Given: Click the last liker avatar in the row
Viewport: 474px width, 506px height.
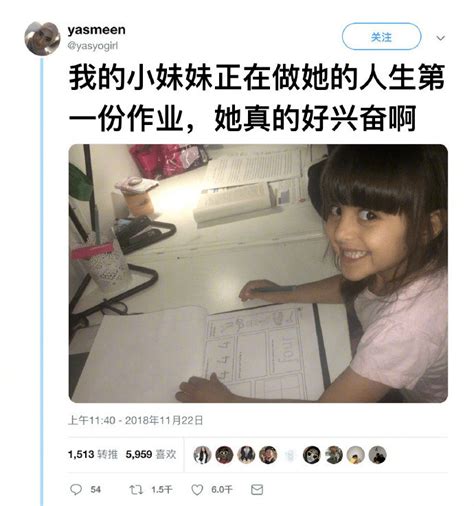Looking at the screenshot, I should coord(377,455).
